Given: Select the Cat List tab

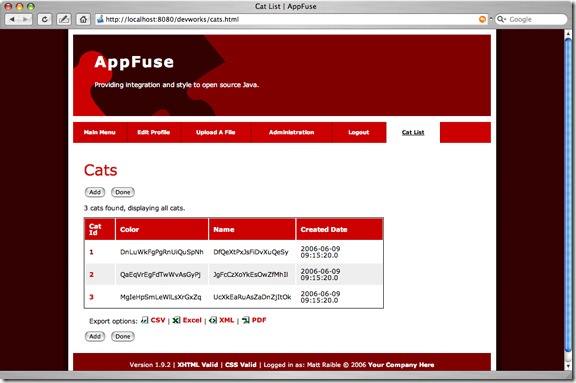Looking at the screenshot, I should point(413,132).
